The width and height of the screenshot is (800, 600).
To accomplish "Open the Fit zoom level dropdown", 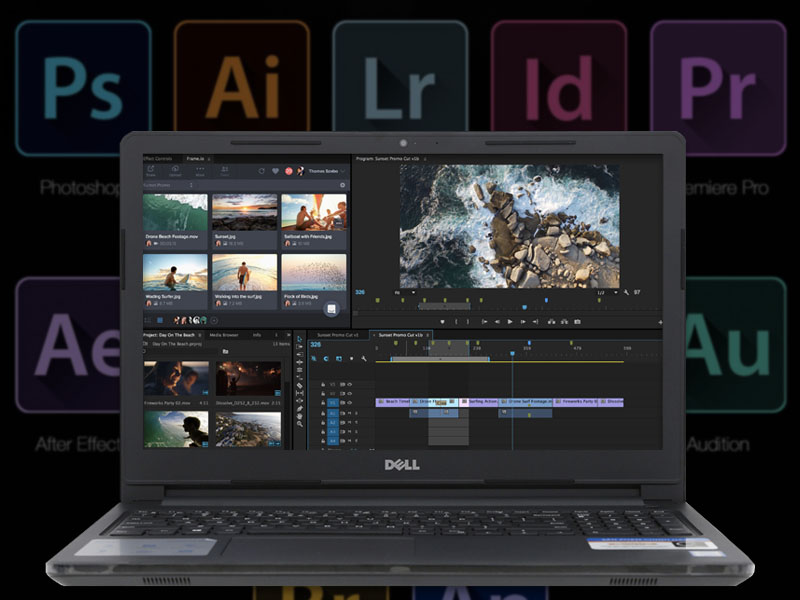I will tap(405, 292).
